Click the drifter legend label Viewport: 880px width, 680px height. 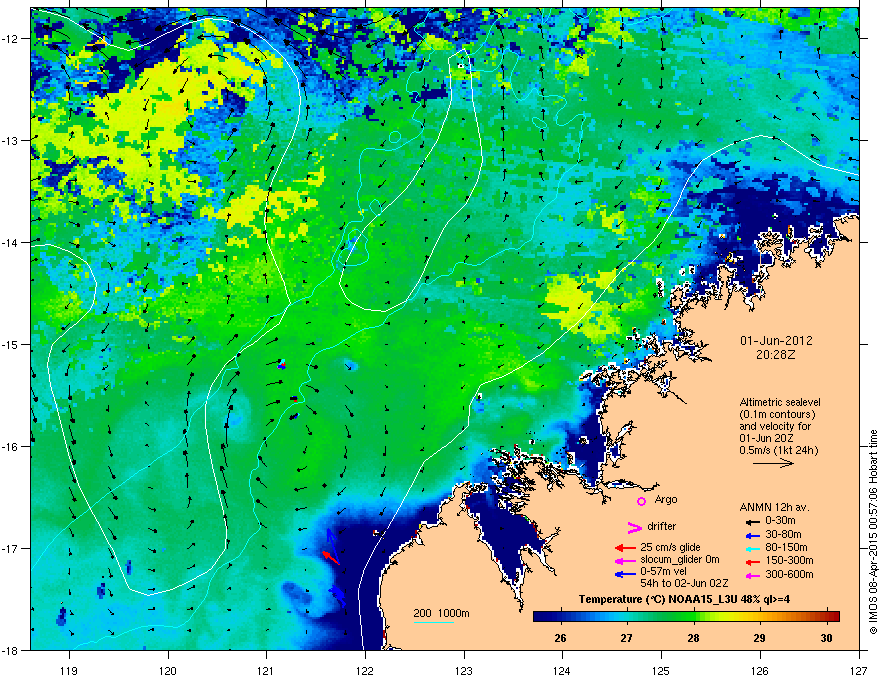(662, 526)
